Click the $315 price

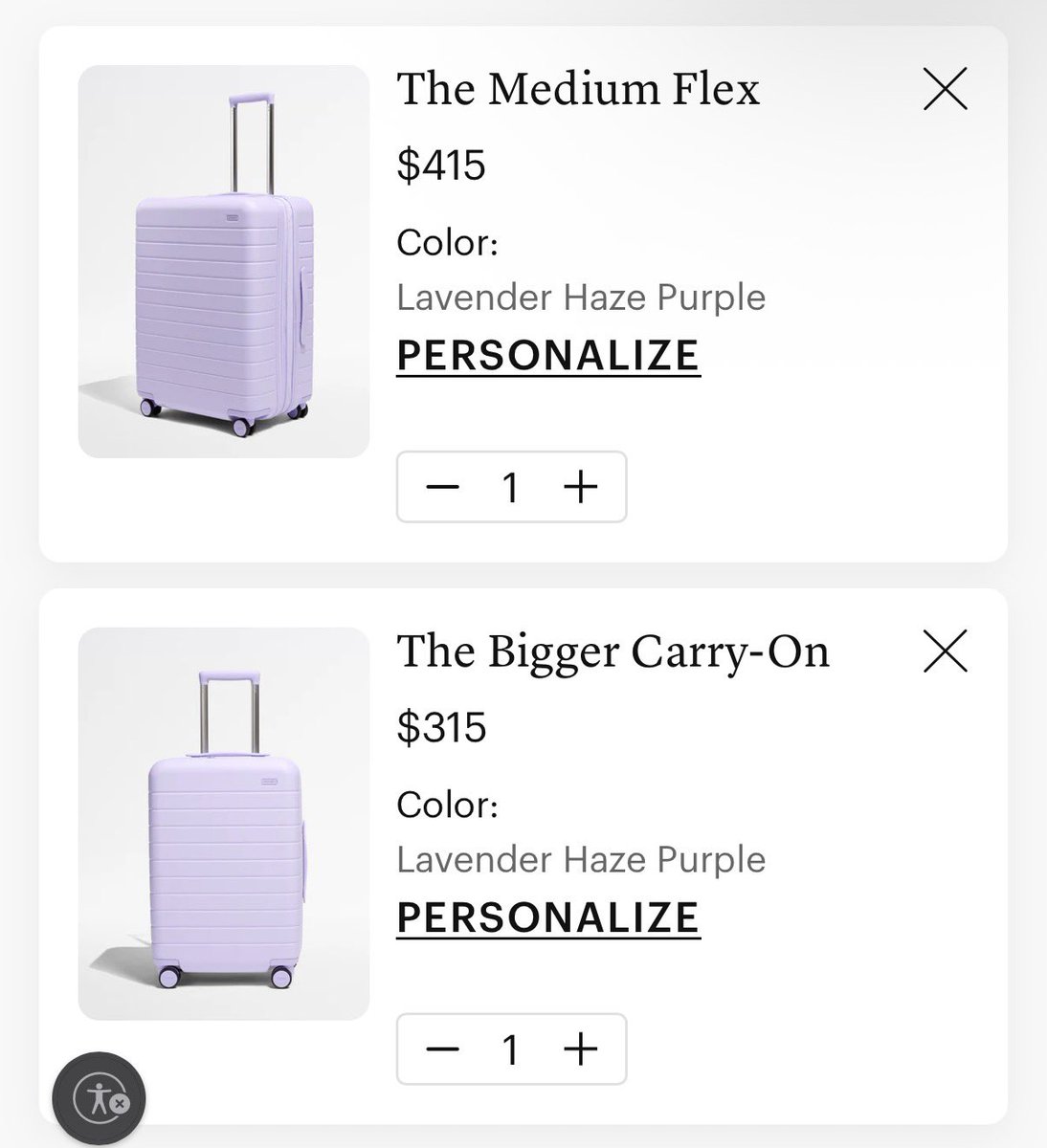[441, 728]
